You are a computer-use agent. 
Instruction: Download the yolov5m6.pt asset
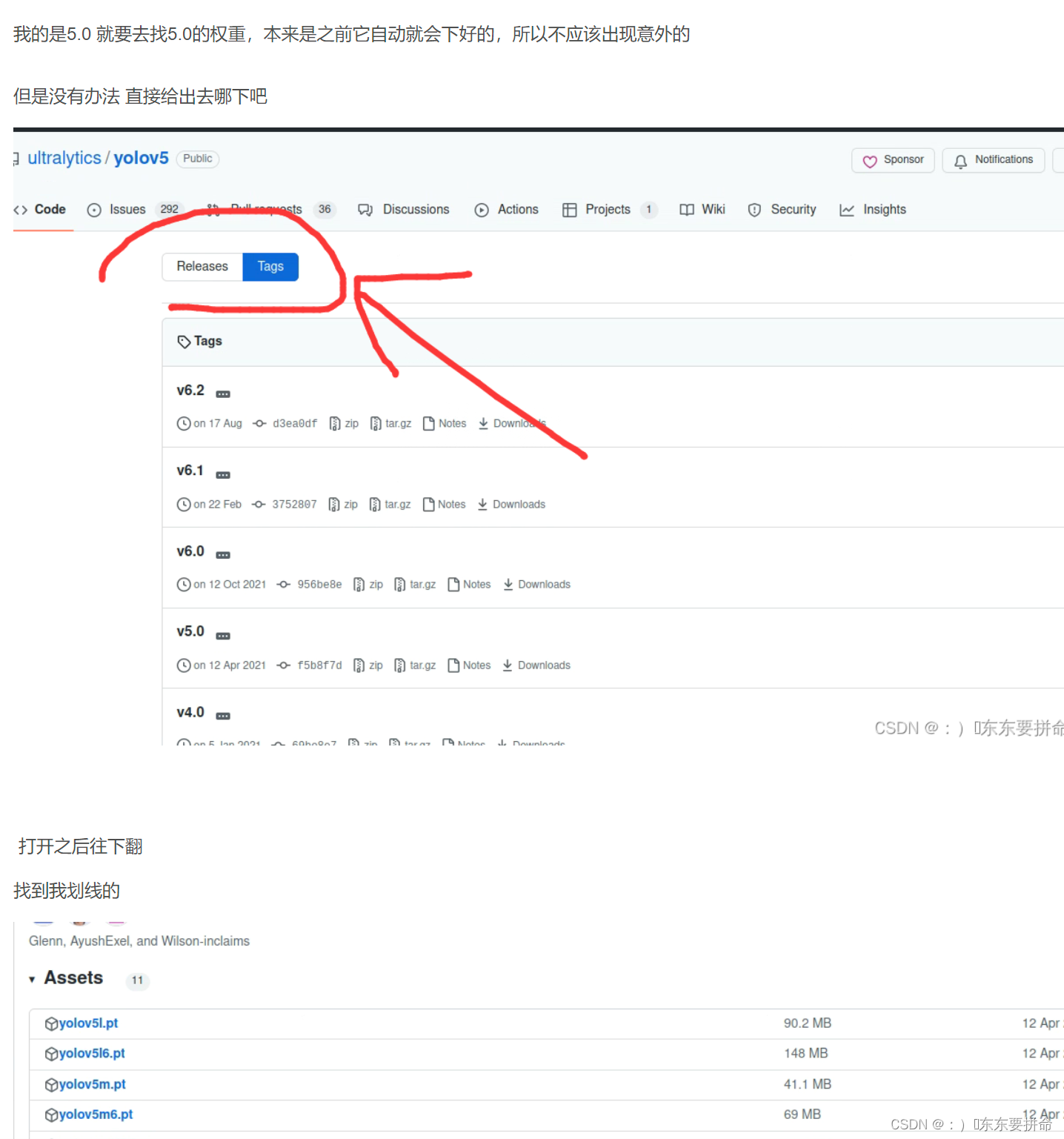(96, 1115)
